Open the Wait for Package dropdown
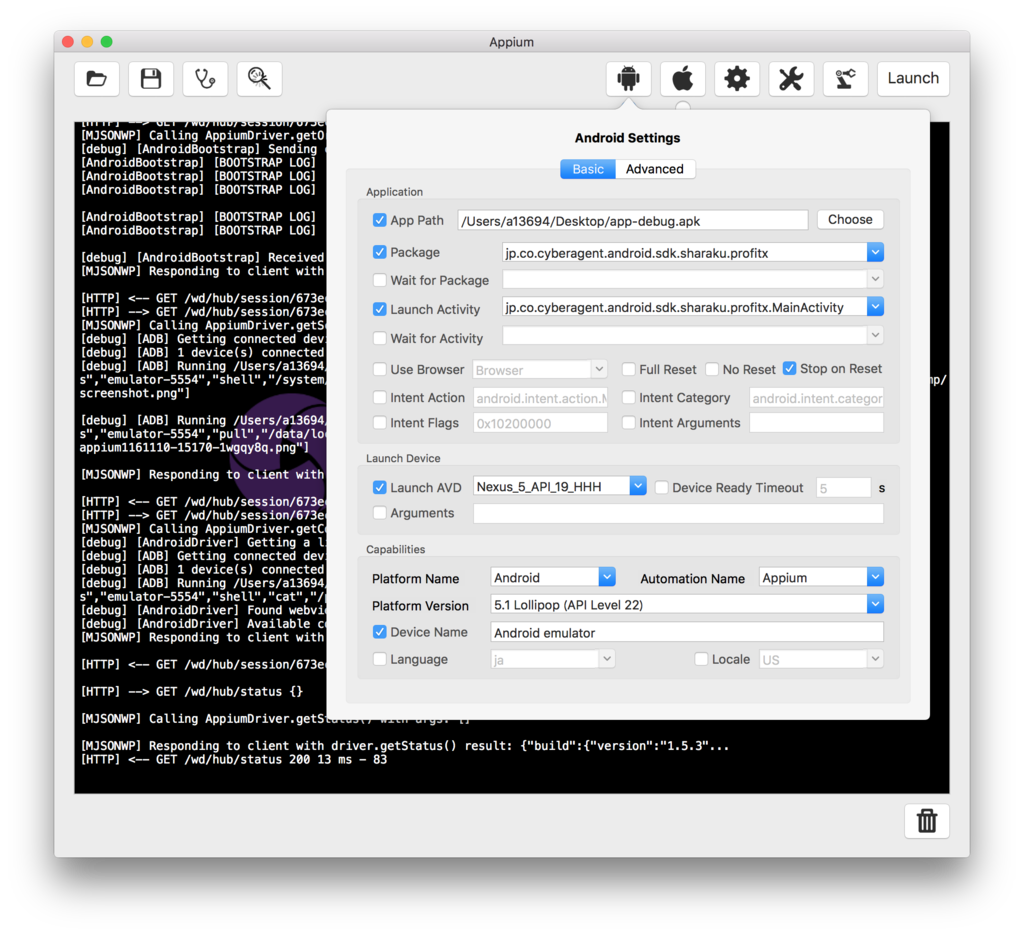1024x935 pixels. click(875, 279)
